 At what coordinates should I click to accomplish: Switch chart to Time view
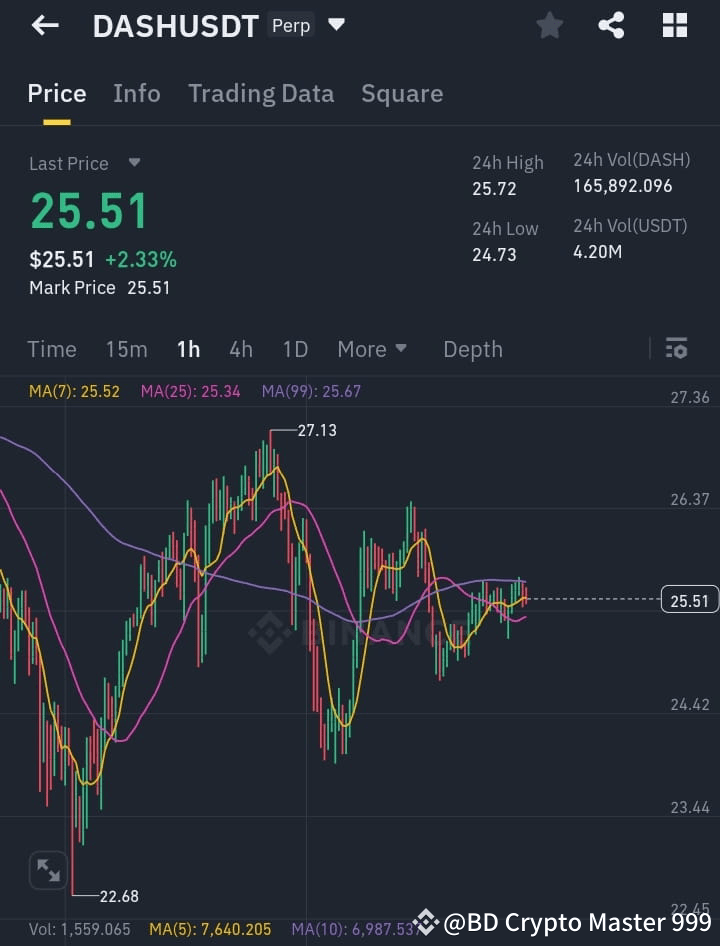[52, 349]
